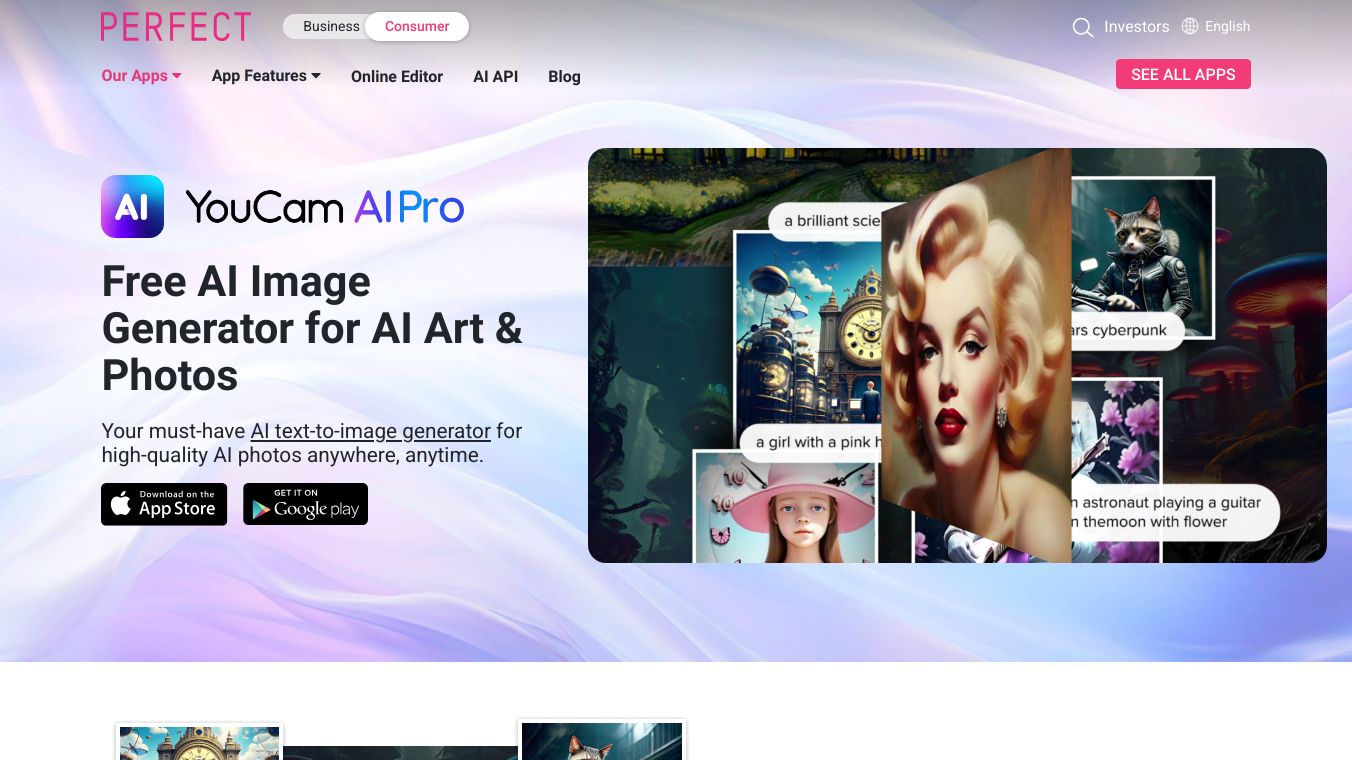The height and width of the screenshot is (760, 1352).
Task: Click the 'Free AI Image Generator' heading
Action: click(x=312, y=328)
